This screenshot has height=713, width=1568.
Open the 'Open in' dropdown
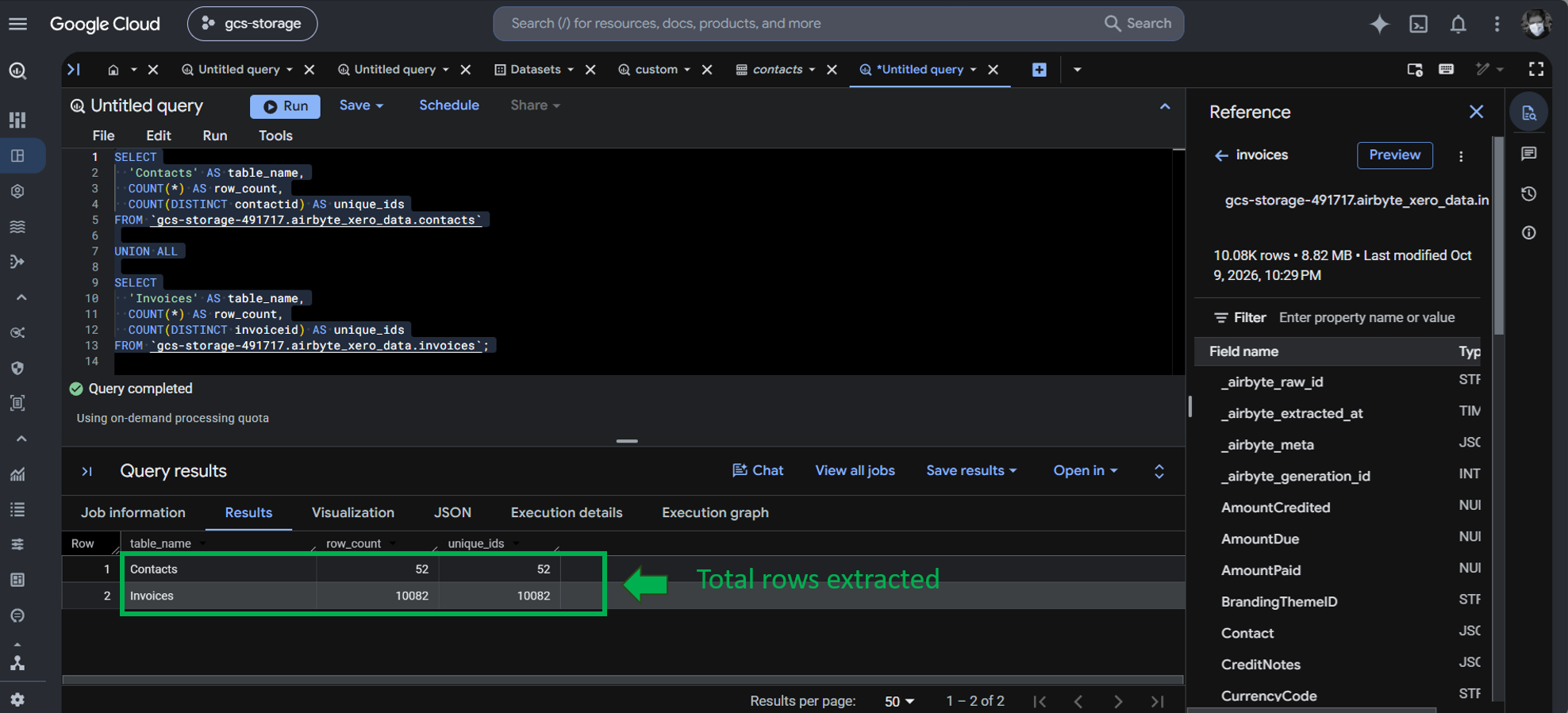point(1085,471)
